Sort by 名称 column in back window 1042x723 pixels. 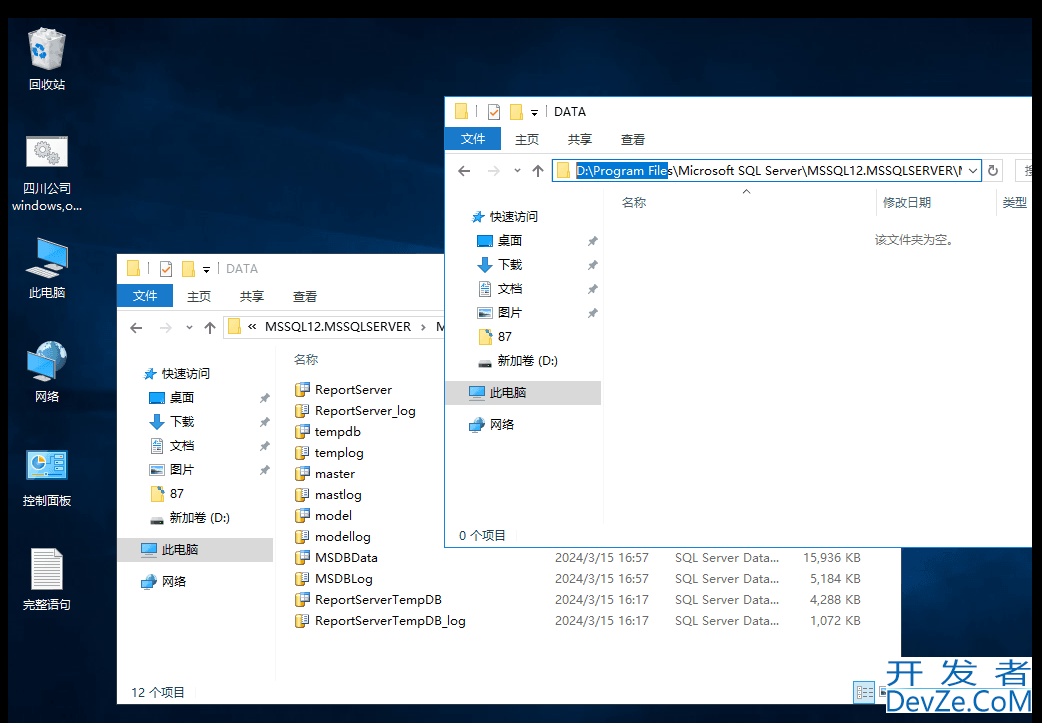(306, 360)
